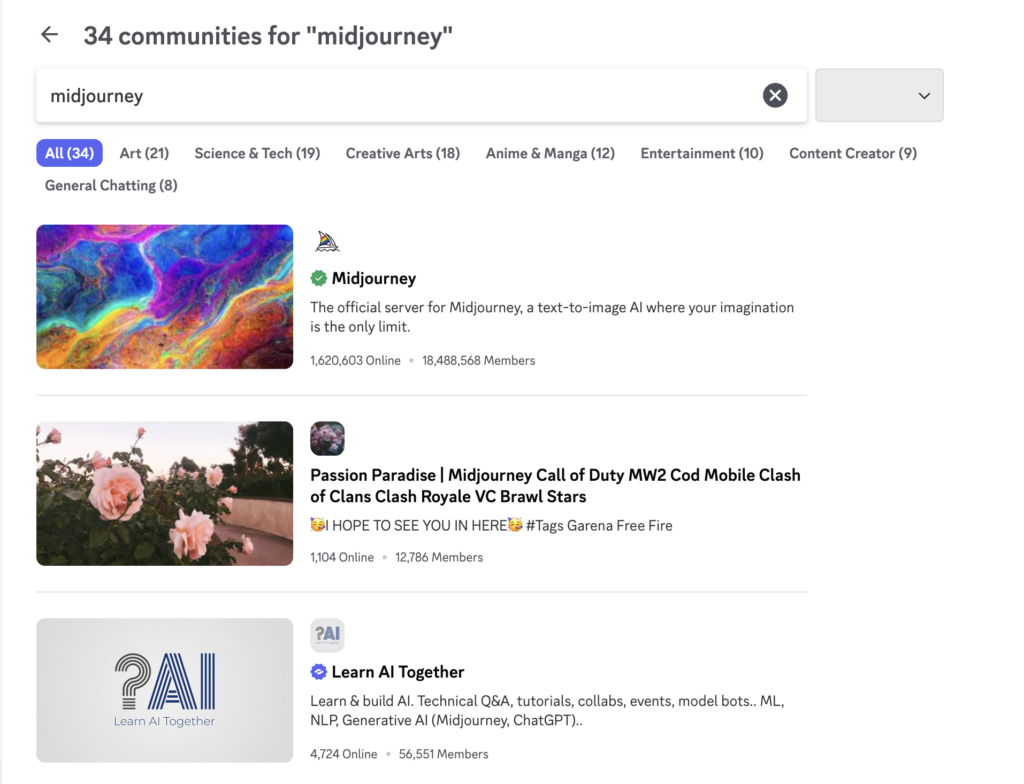Filter by Science & Tech (19)
This screenshot has height=784, width=1024.
tap(257, 153)
